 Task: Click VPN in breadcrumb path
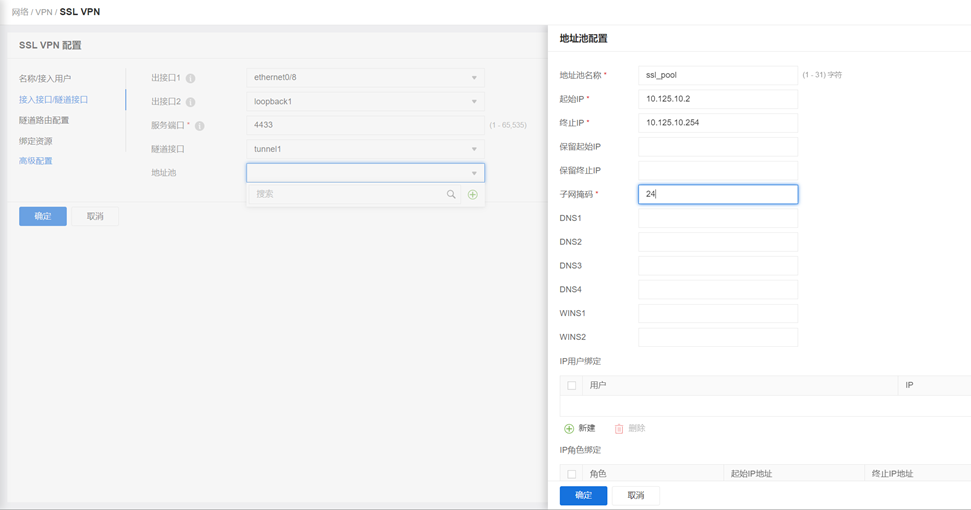(x=44, y=12)
